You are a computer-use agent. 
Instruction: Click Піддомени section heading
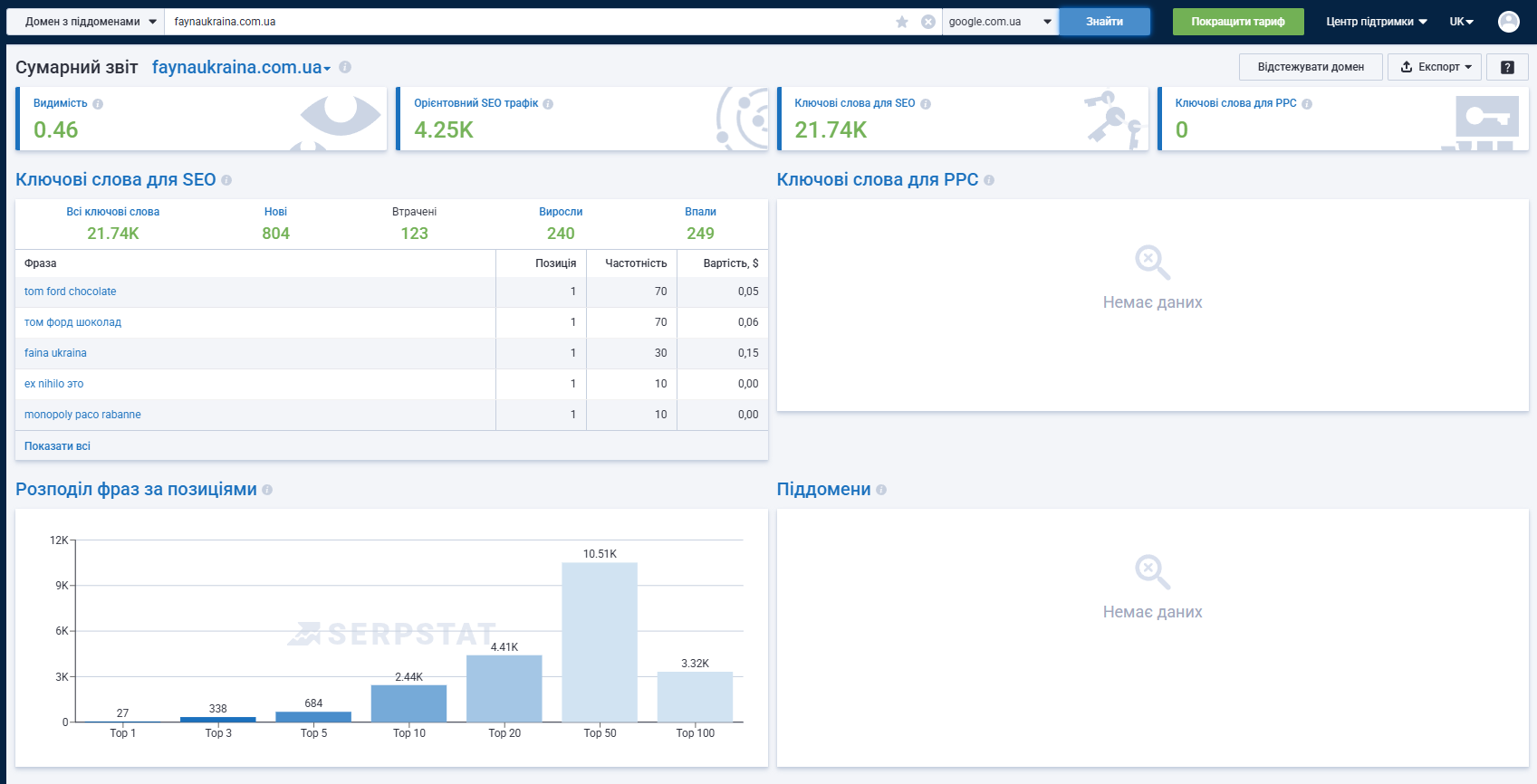[823, 489]
